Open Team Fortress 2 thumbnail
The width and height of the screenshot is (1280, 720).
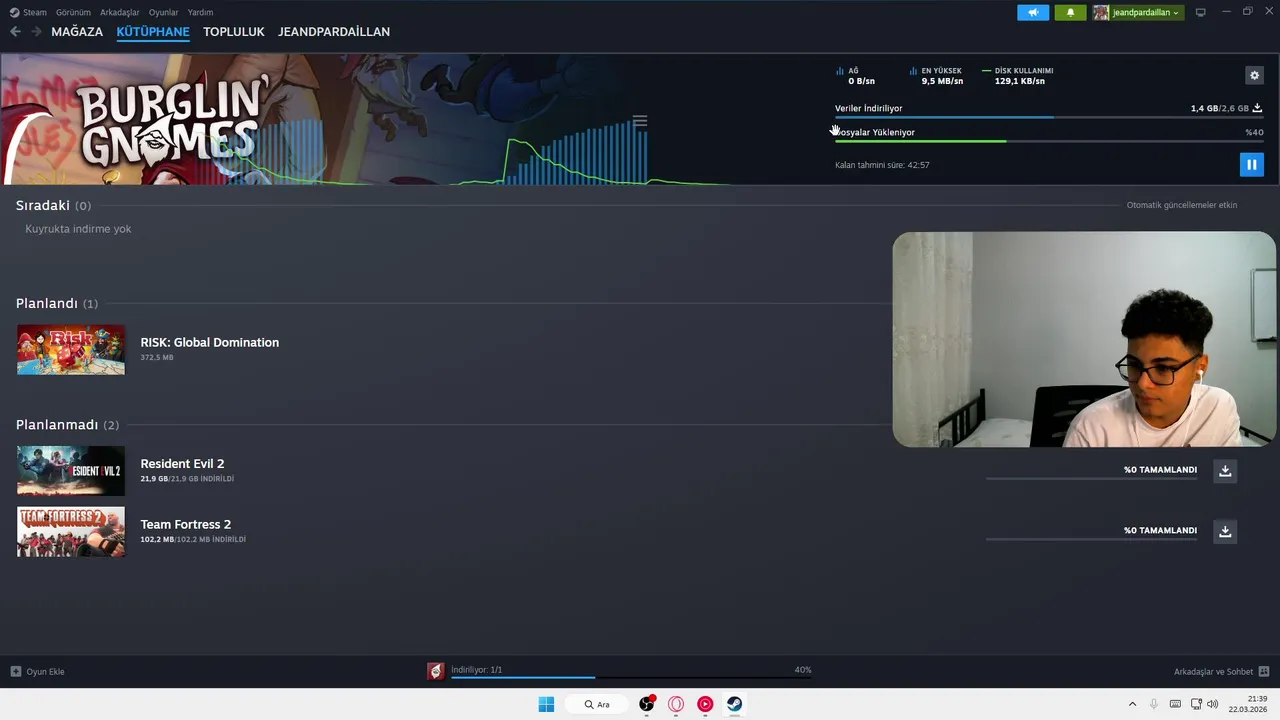[x=71, y=532]
